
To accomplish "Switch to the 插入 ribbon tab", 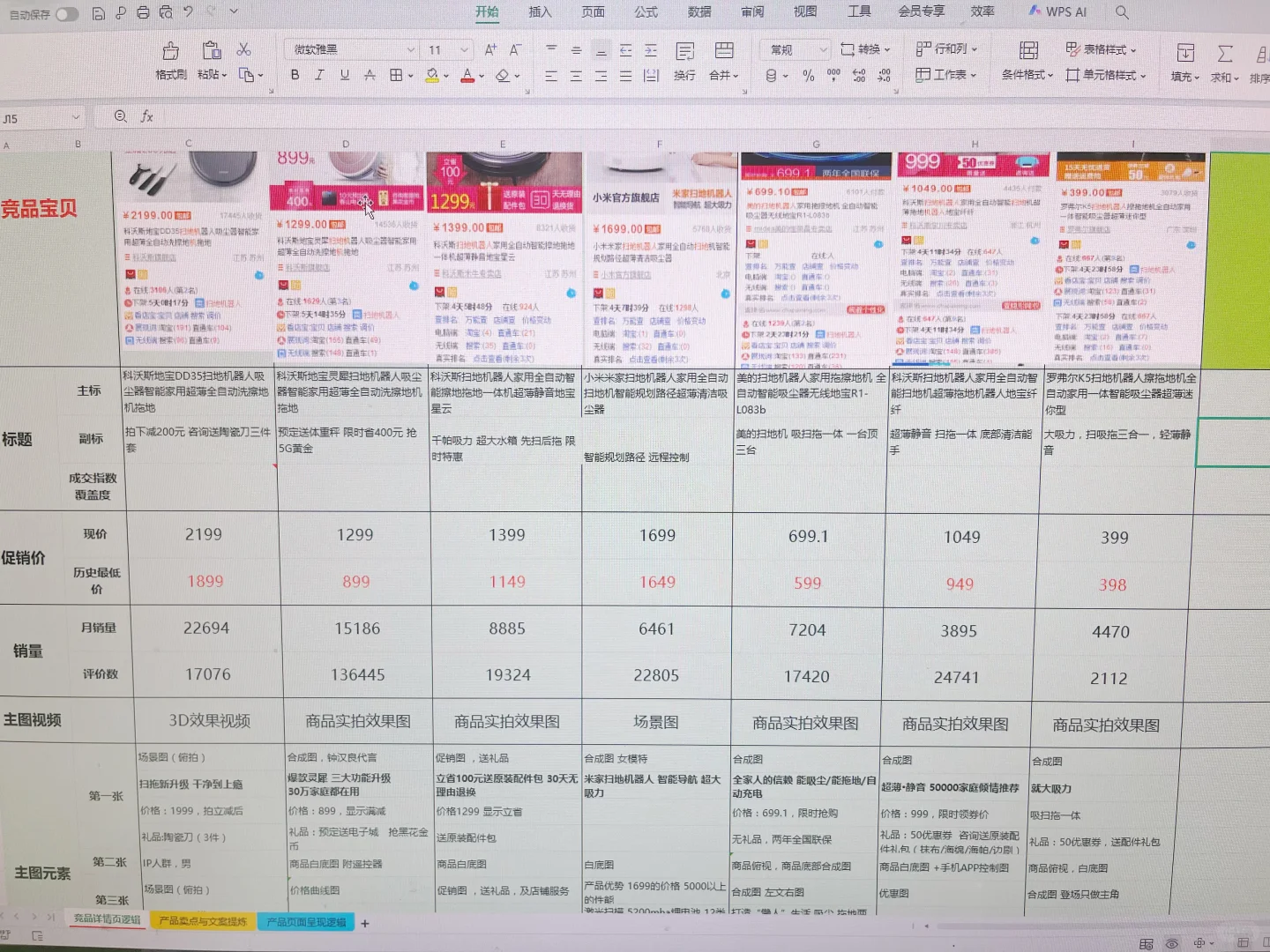I will click(540, 12).
